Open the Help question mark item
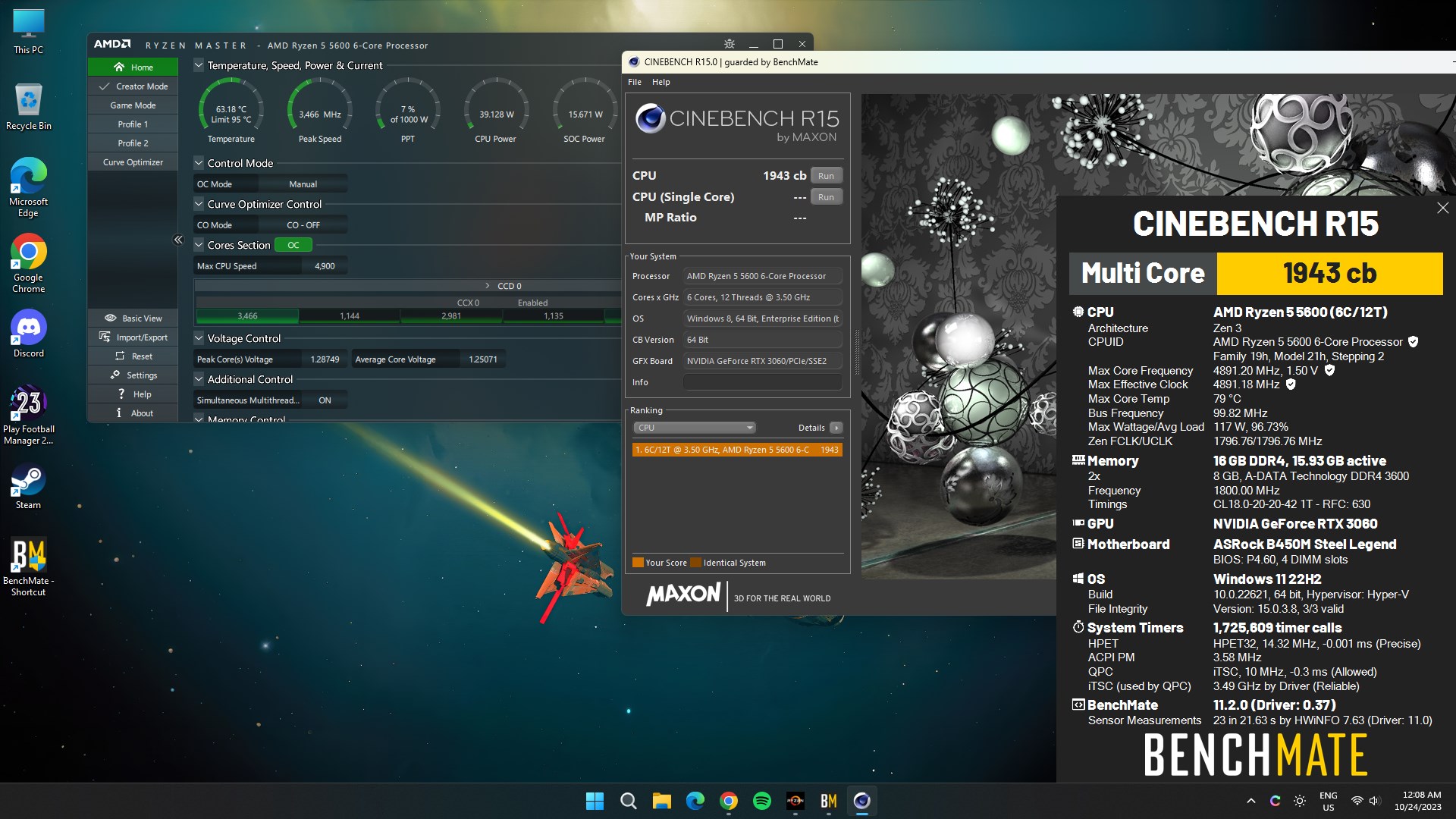Image resolution: width=1456 pixels, height=819 pixels. click(133, 394)
